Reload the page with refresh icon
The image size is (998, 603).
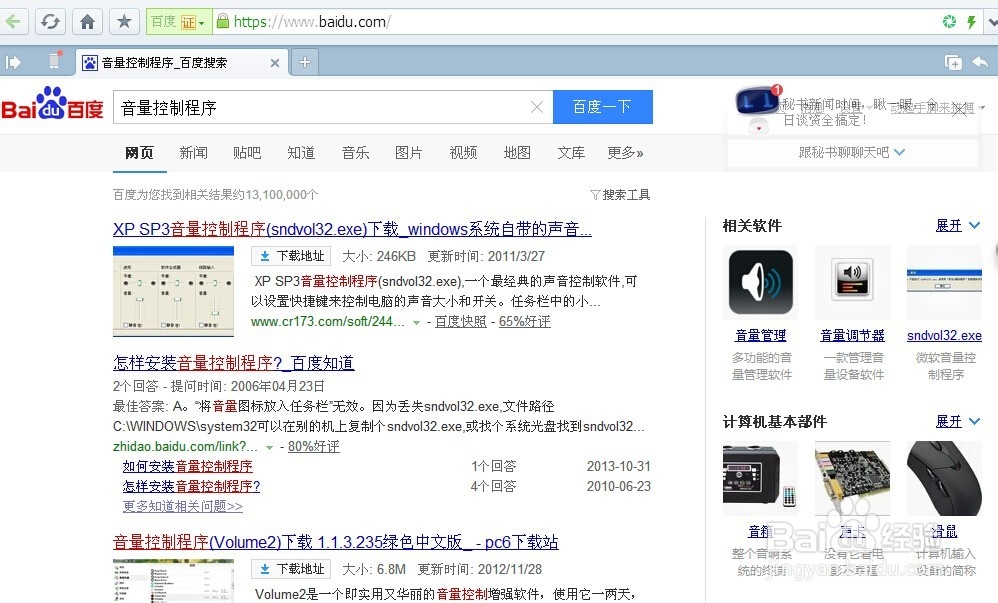coord(50,22)
